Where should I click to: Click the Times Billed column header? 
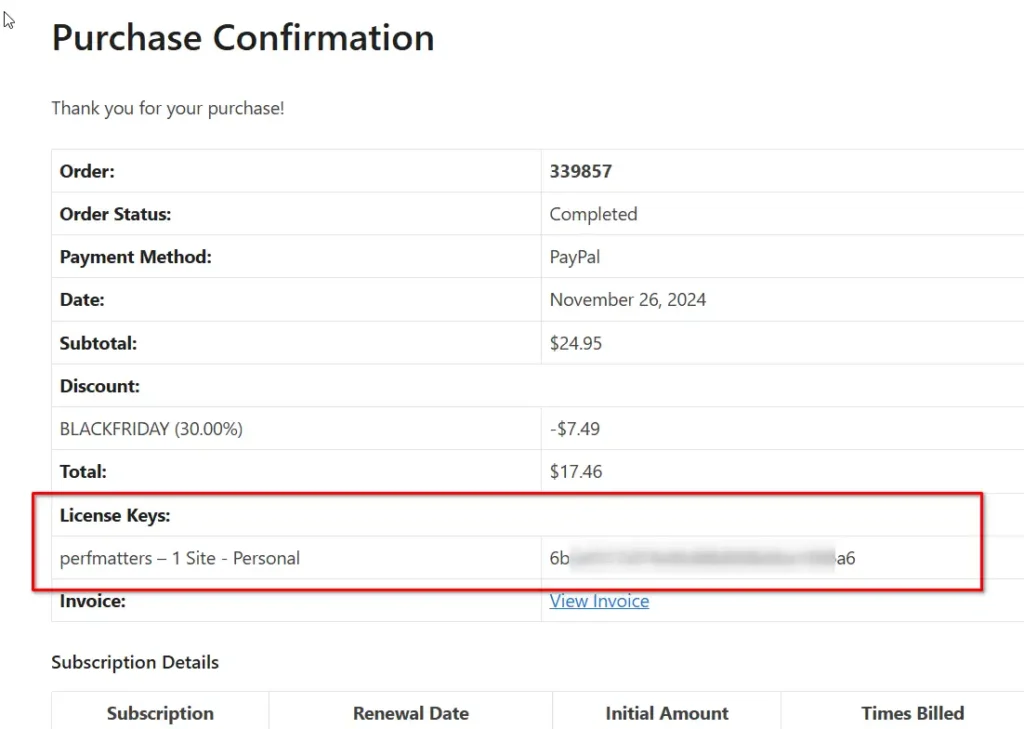(x=913, y=713)
